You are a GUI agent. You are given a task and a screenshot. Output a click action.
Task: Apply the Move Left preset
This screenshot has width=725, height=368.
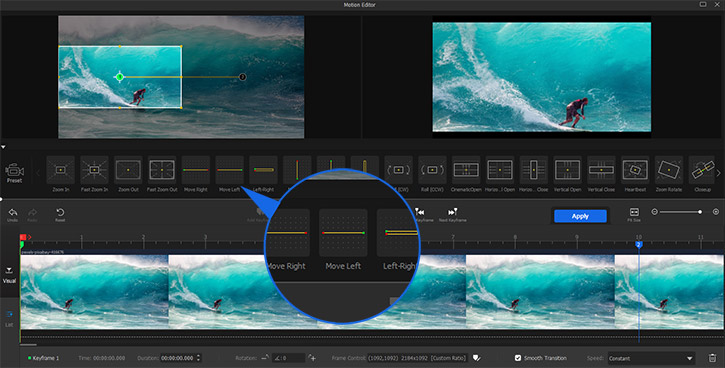coord(230,170)
